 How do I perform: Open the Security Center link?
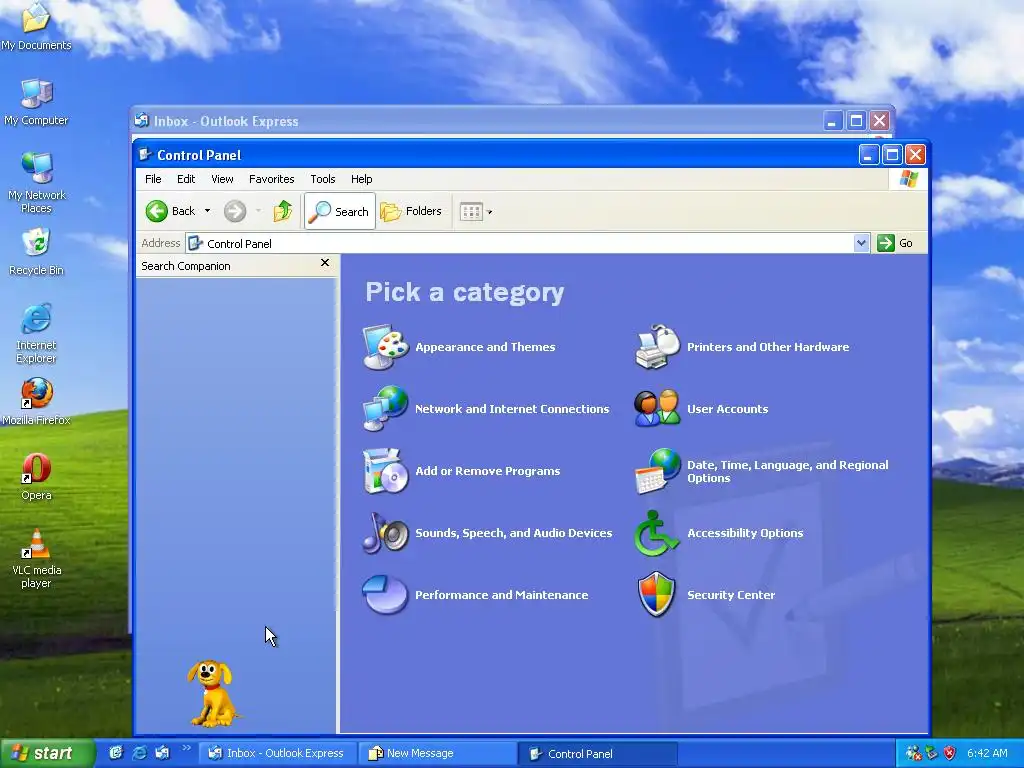point(731,595)
